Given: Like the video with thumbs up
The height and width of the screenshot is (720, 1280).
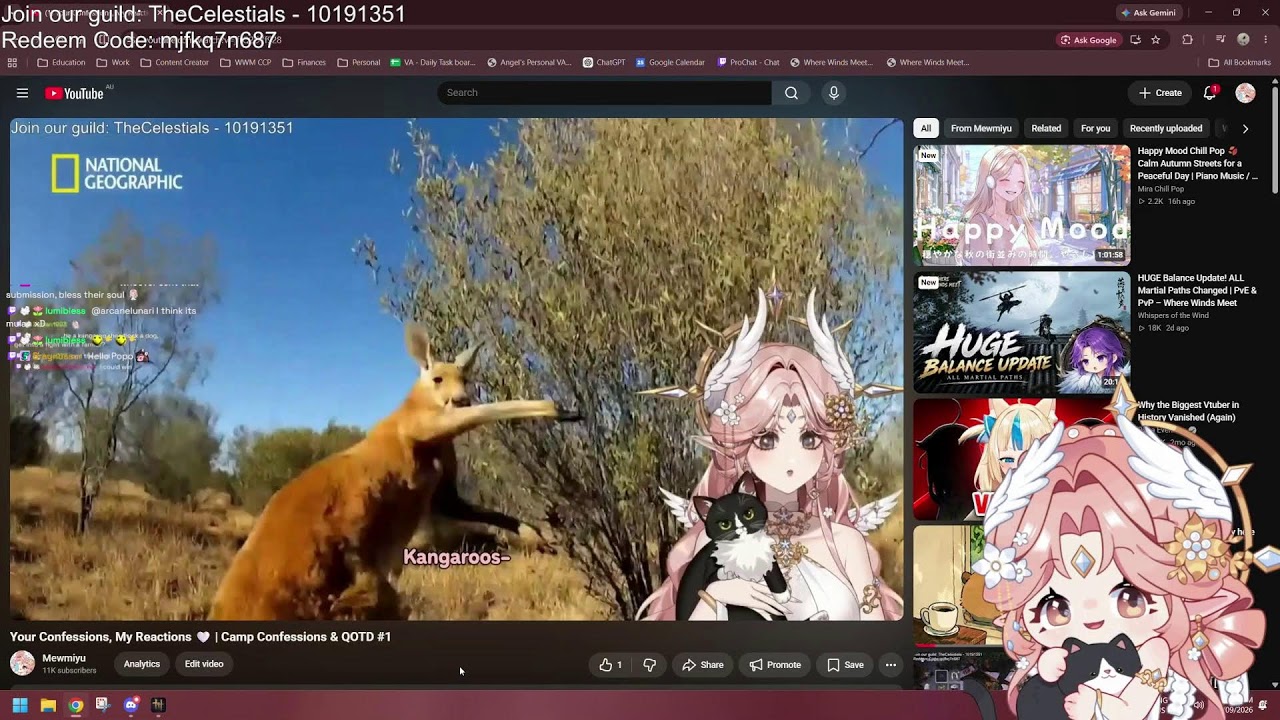Looking at the screenshot, I should (x=610, y=665).
